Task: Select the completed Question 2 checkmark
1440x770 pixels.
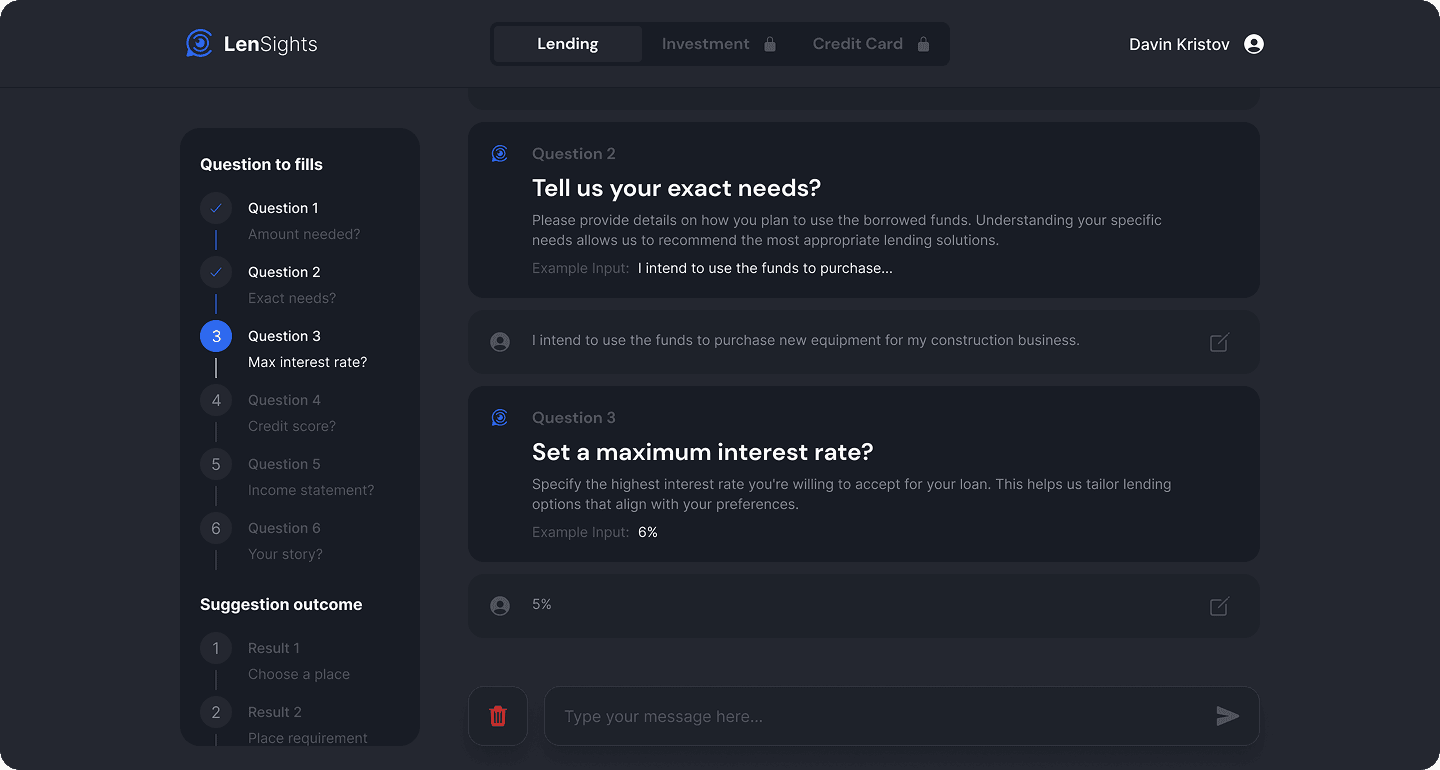Action: (216, 272)
